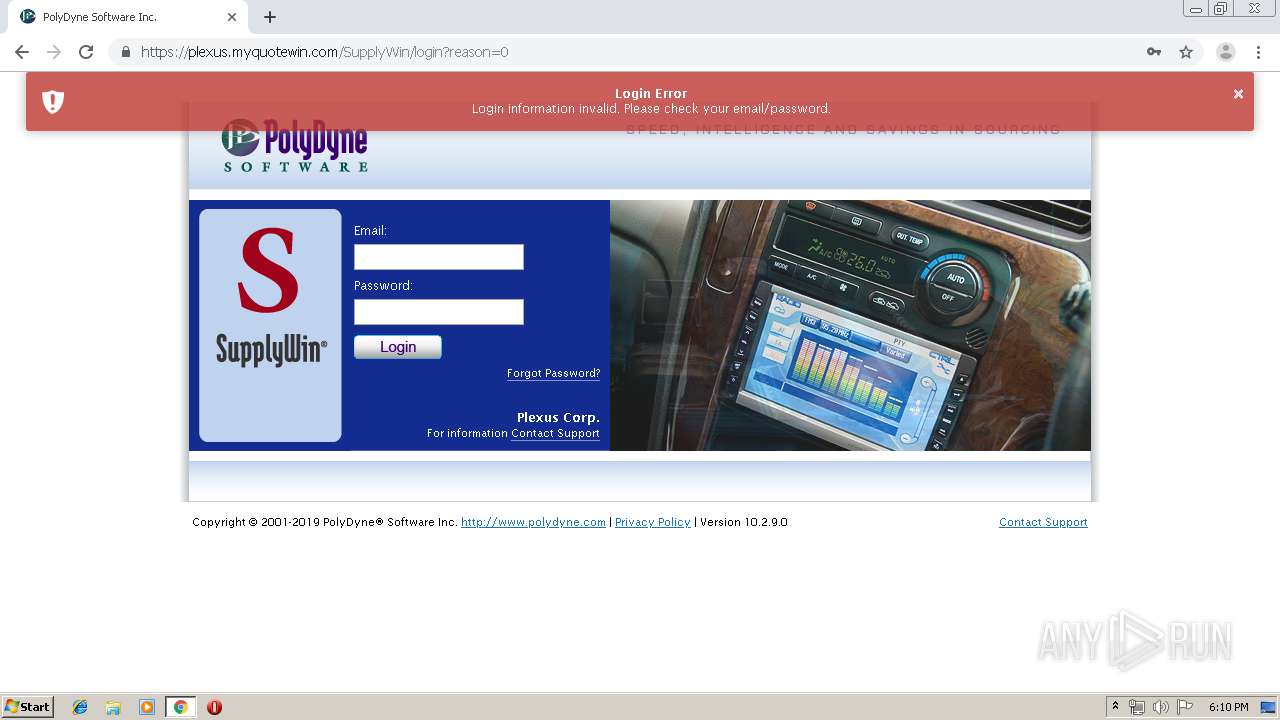The image size is (1280, 720).
Task: Open the Privacy Policy link
Action: coord(652,522)
